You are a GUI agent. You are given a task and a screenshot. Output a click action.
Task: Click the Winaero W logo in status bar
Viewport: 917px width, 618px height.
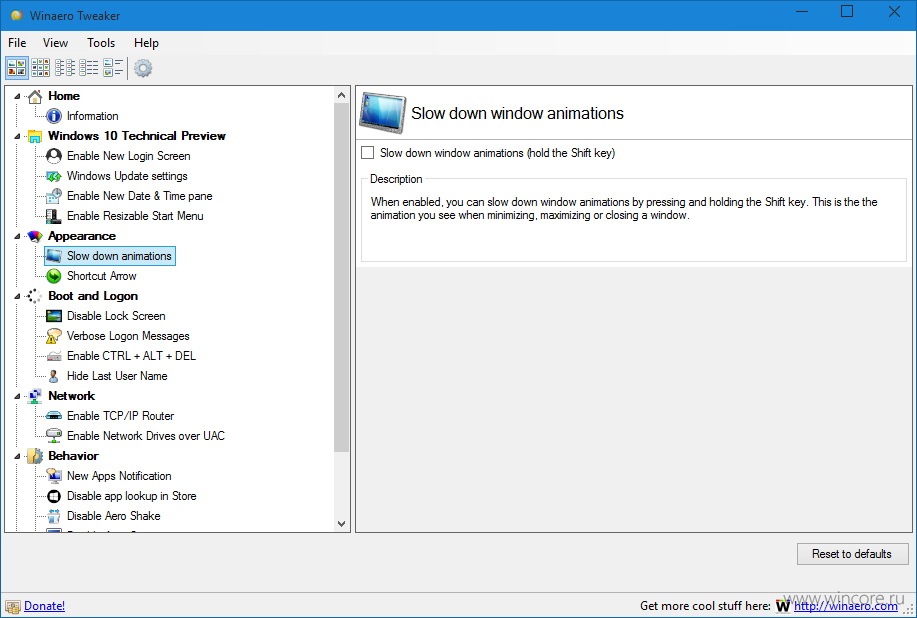tap(782, 606)
